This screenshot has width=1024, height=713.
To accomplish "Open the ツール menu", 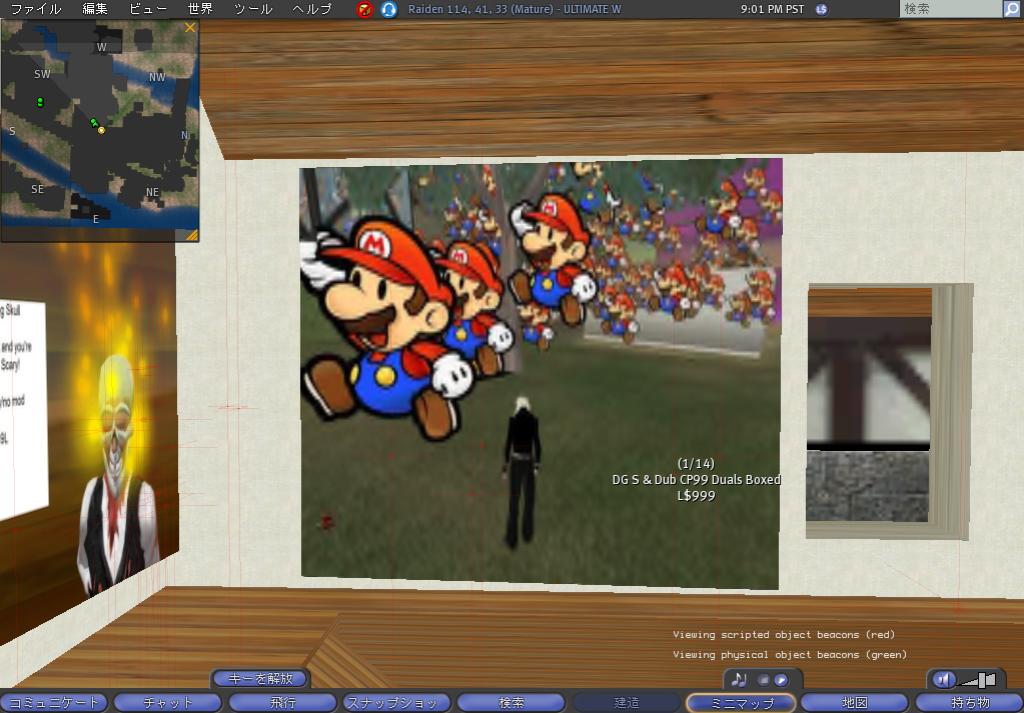I will tap(253, 9).
